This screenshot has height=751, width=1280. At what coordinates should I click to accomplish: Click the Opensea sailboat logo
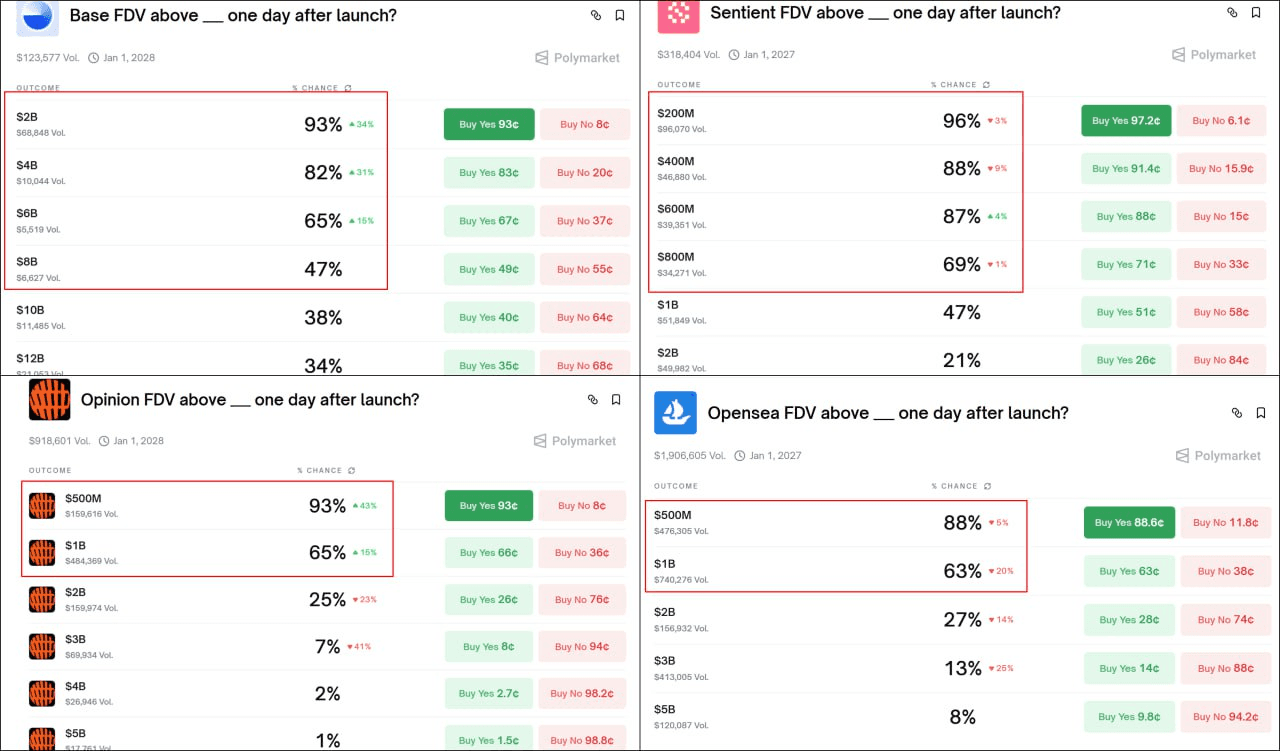(x=675, y=413)
